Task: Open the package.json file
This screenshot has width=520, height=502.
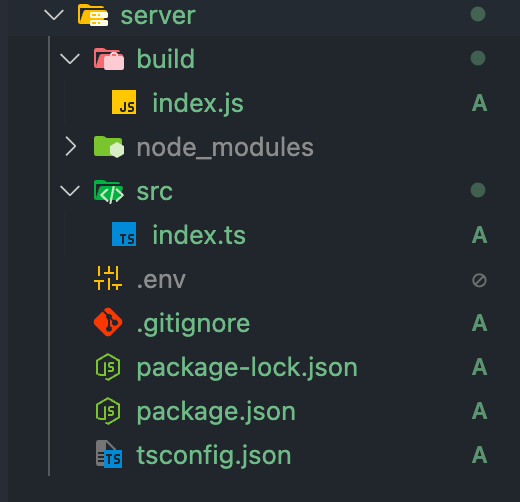Action: click(x=216, y=412)
